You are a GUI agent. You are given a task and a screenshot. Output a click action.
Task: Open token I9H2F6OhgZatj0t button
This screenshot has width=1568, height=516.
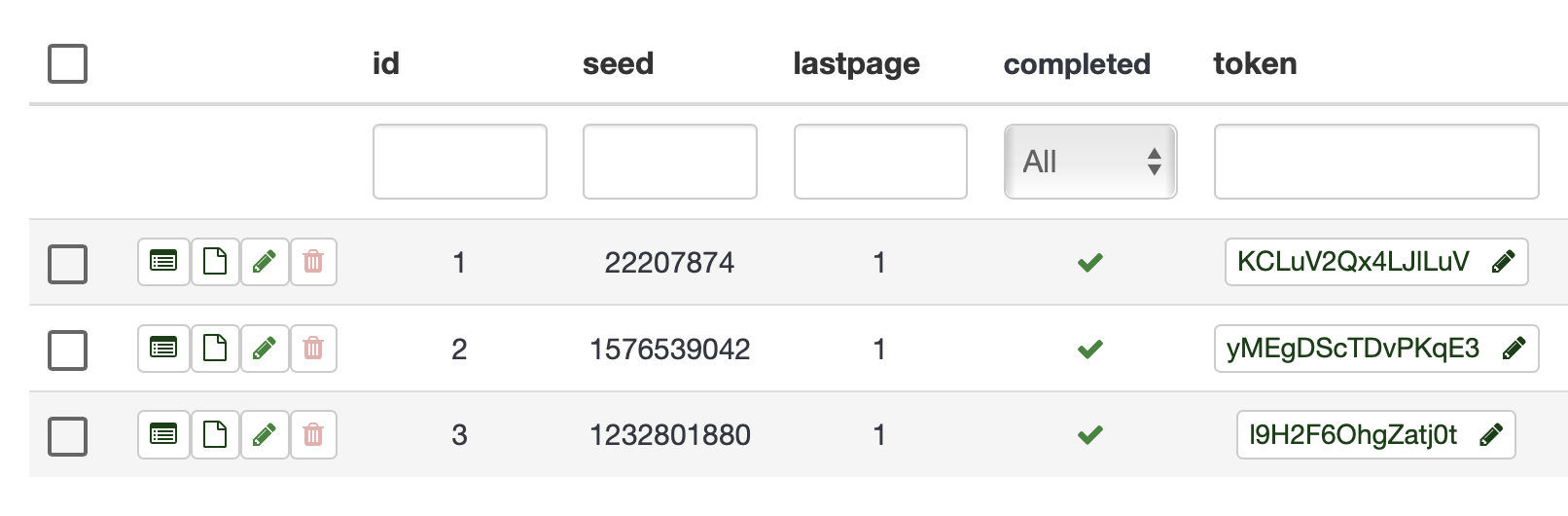click(x=1375, y=434)
